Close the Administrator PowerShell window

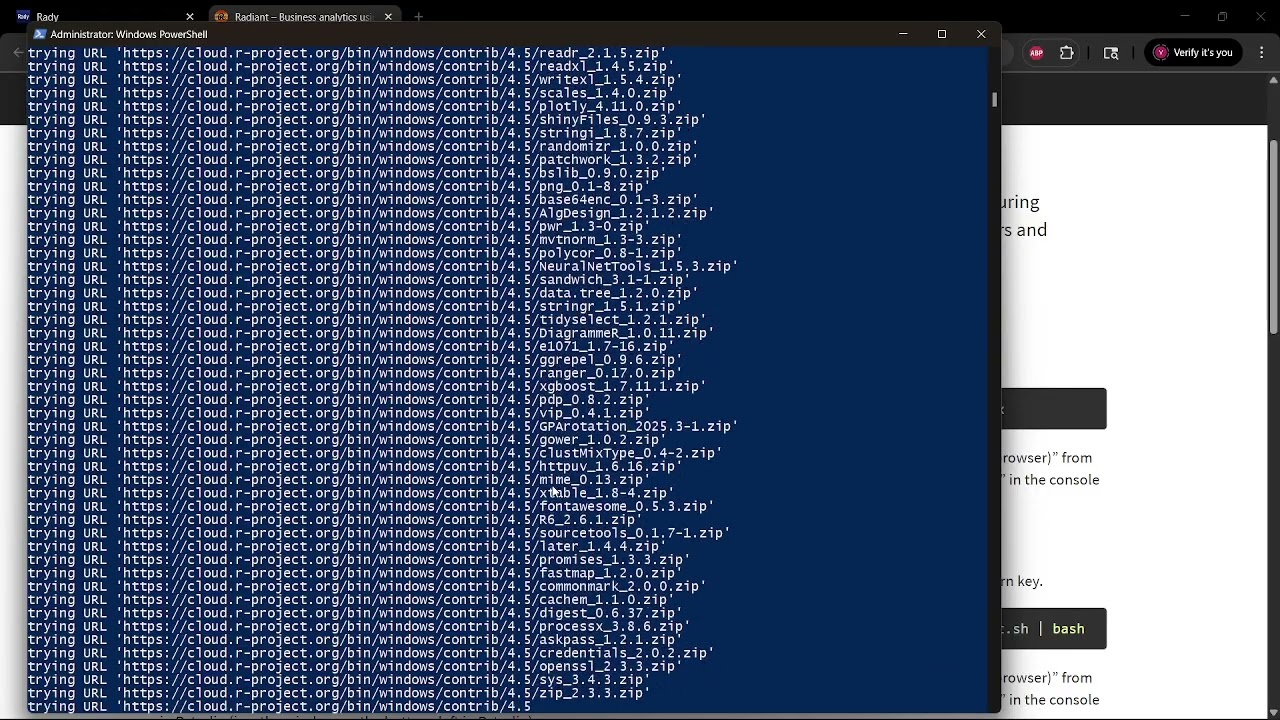981,34
